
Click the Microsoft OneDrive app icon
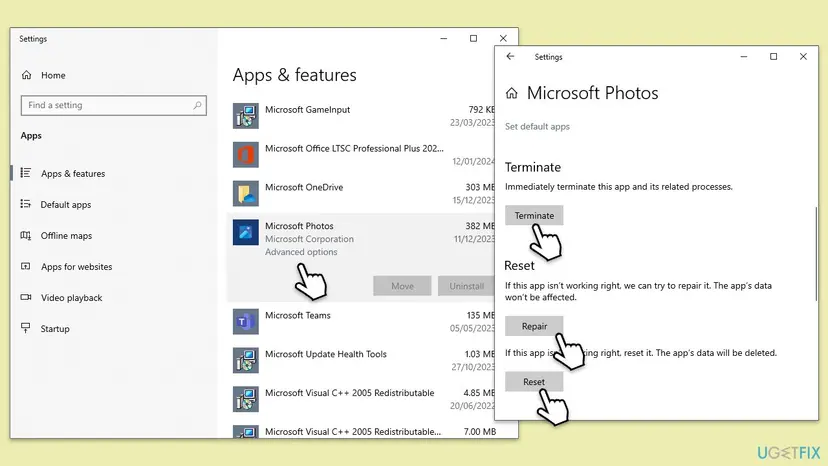pyautogui.click(x=246, y=193)
